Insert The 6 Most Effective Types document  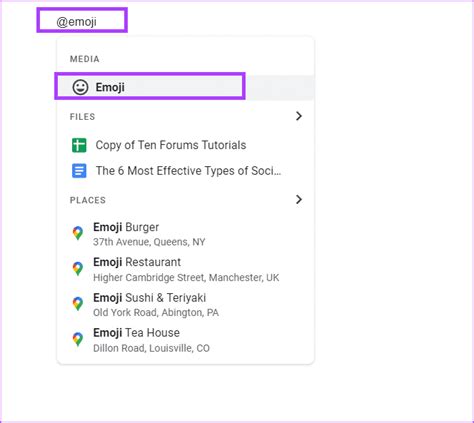(188, 171)
